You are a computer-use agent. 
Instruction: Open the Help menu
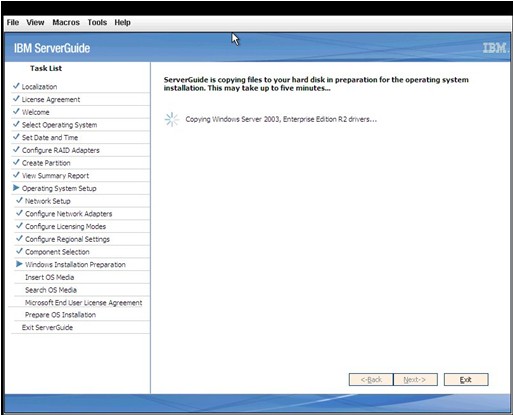point(122,22)
